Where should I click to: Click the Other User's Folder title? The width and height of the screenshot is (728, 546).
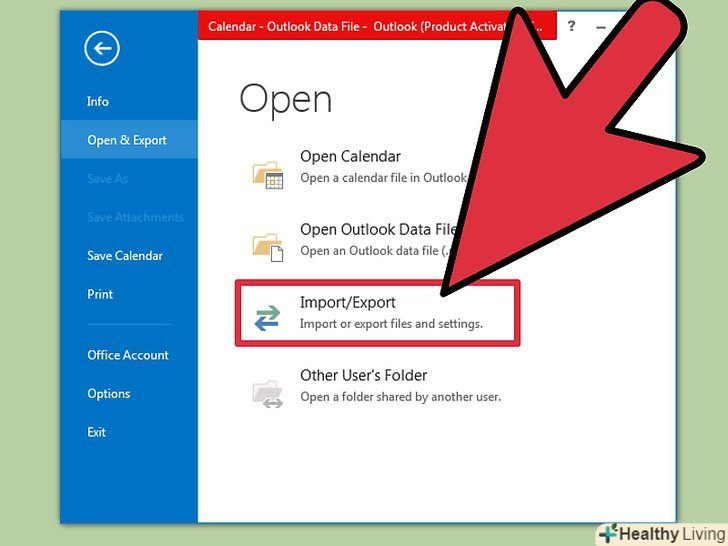click(364, 375)
